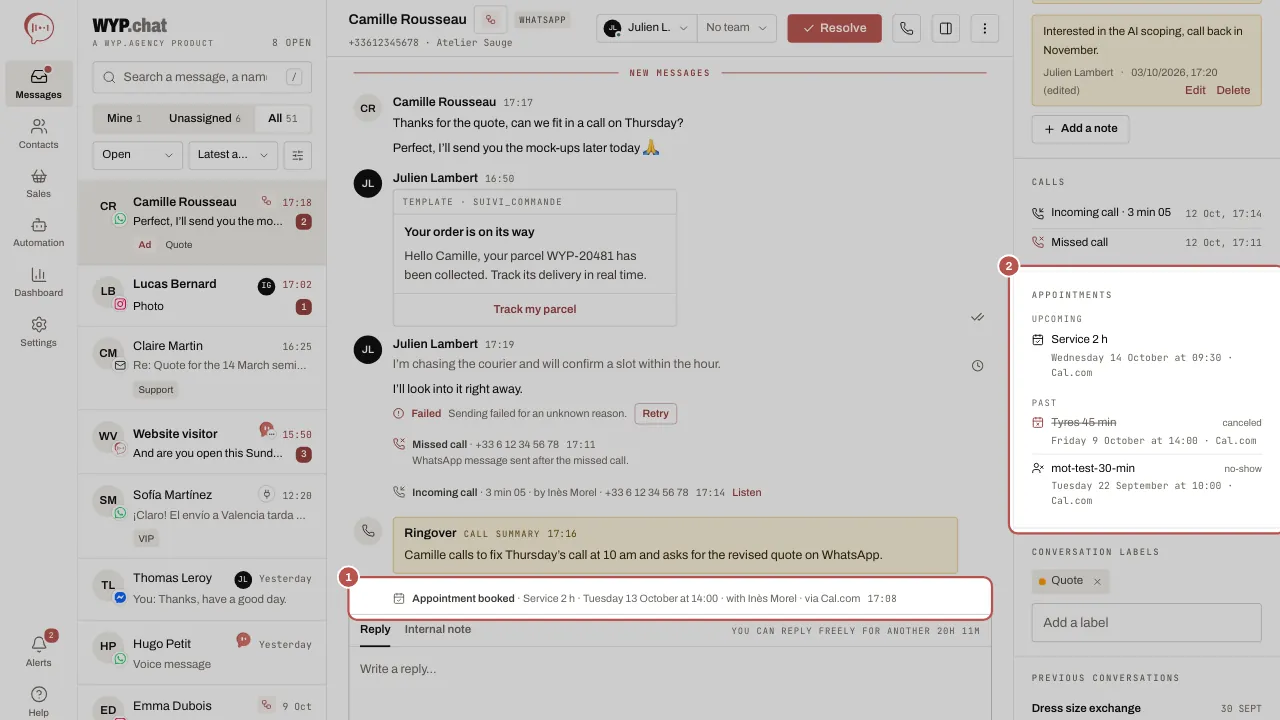This screenshot has width=1280, height=720.
Task: Click Add a note button
Action: [x=1080, y=129]
